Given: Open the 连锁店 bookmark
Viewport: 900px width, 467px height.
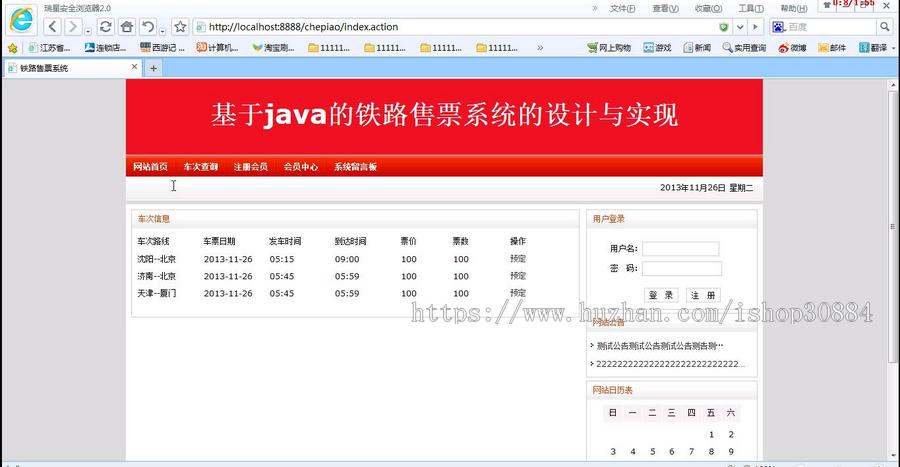Looking at the screenshot, I should [106, 48].
